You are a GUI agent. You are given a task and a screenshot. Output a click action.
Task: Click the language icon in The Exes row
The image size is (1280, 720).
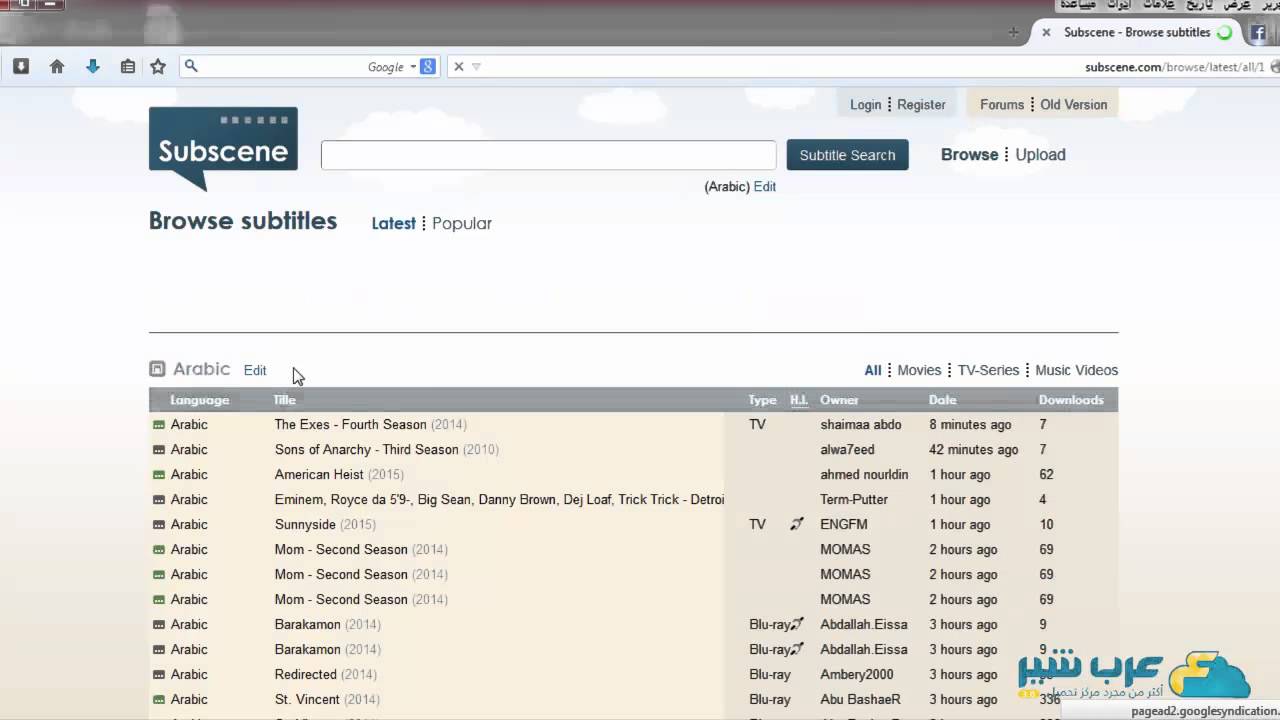158,425
